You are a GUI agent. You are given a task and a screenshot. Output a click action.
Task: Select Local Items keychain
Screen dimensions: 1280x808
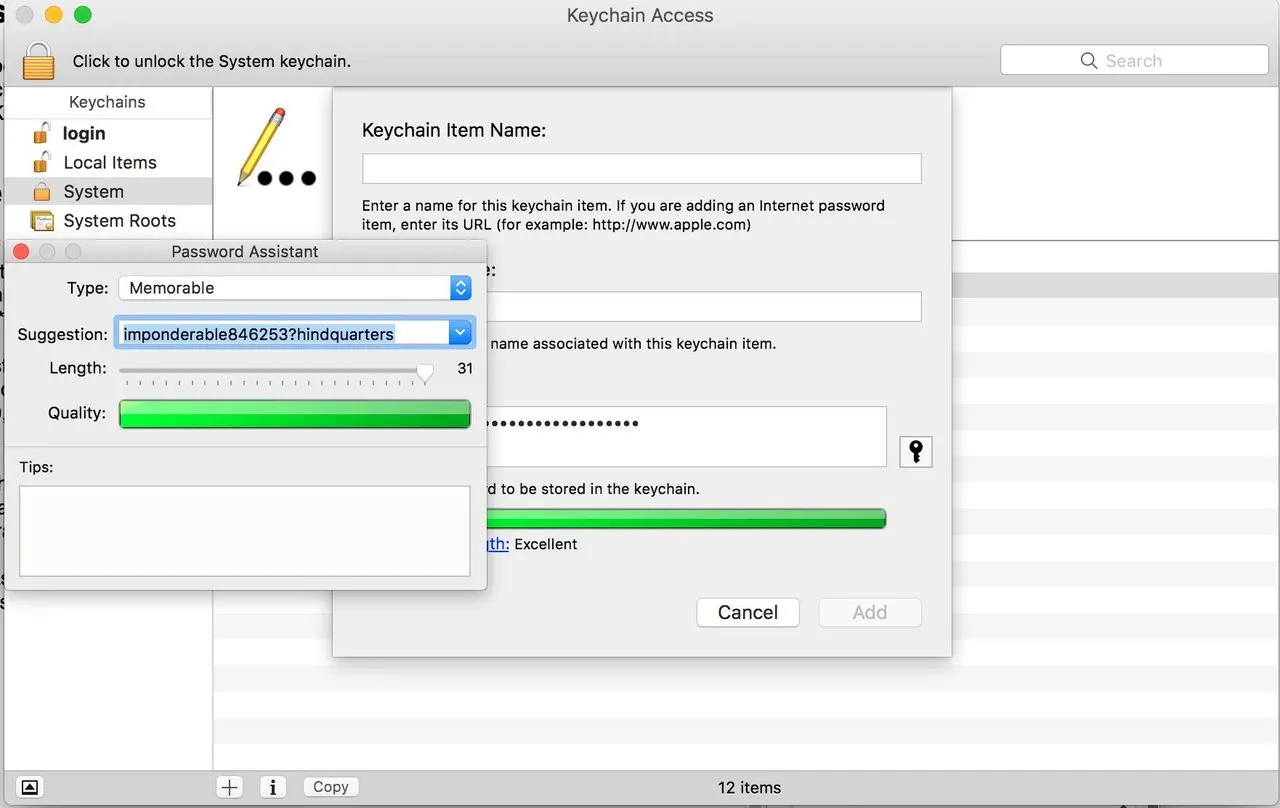[110, 162]
